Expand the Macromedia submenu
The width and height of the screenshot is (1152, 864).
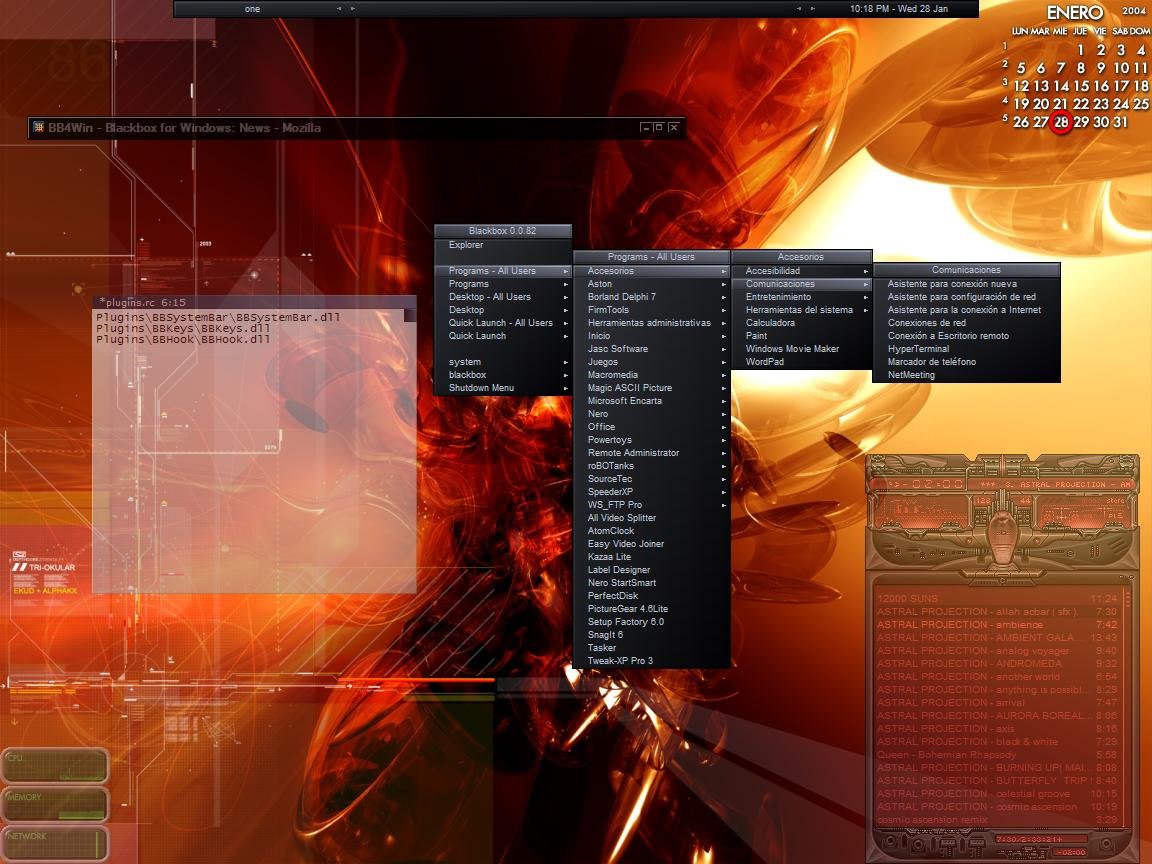pyautogui.click(x=652, y=375)
